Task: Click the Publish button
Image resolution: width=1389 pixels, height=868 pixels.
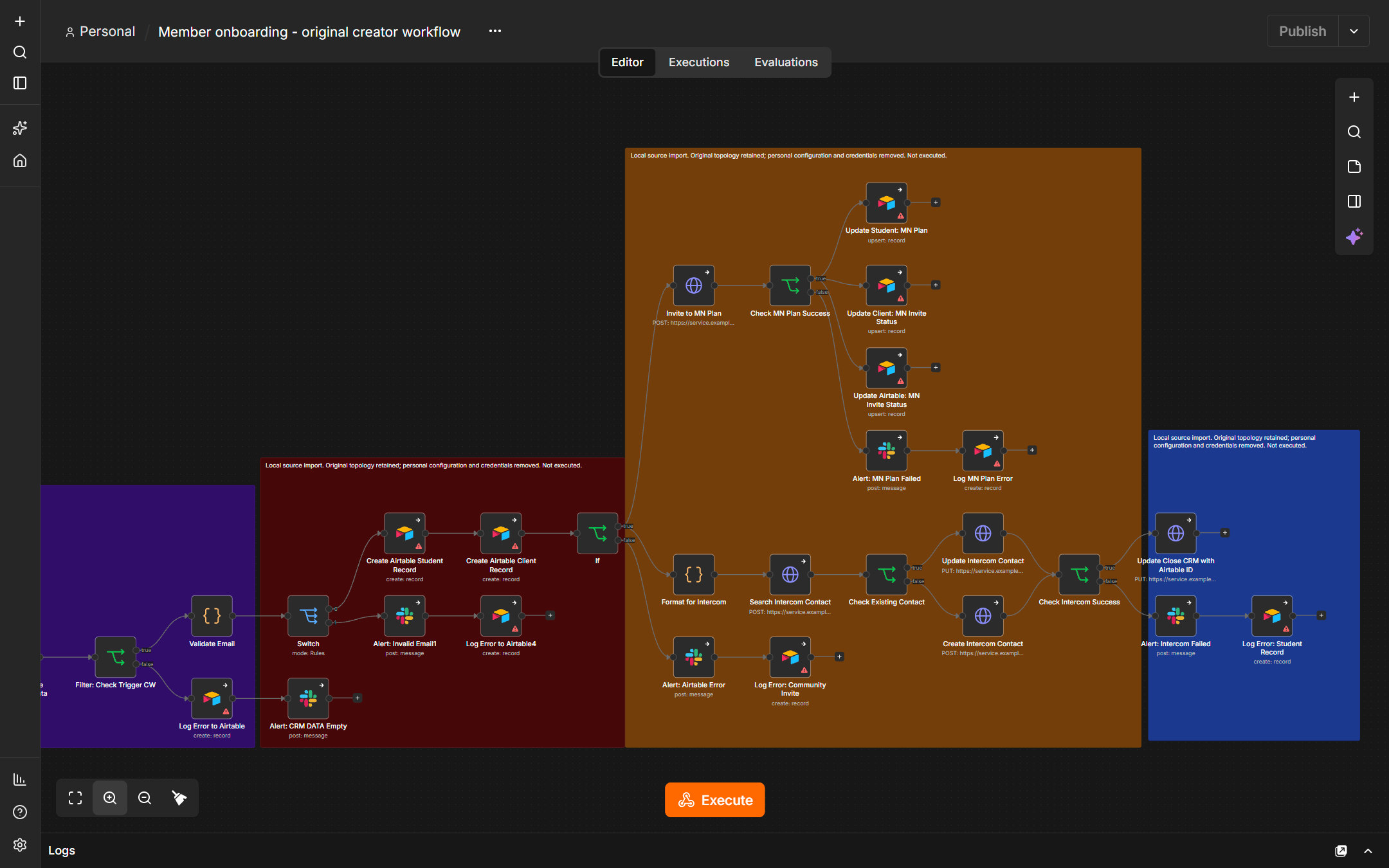Action: tap(1302, 31)
